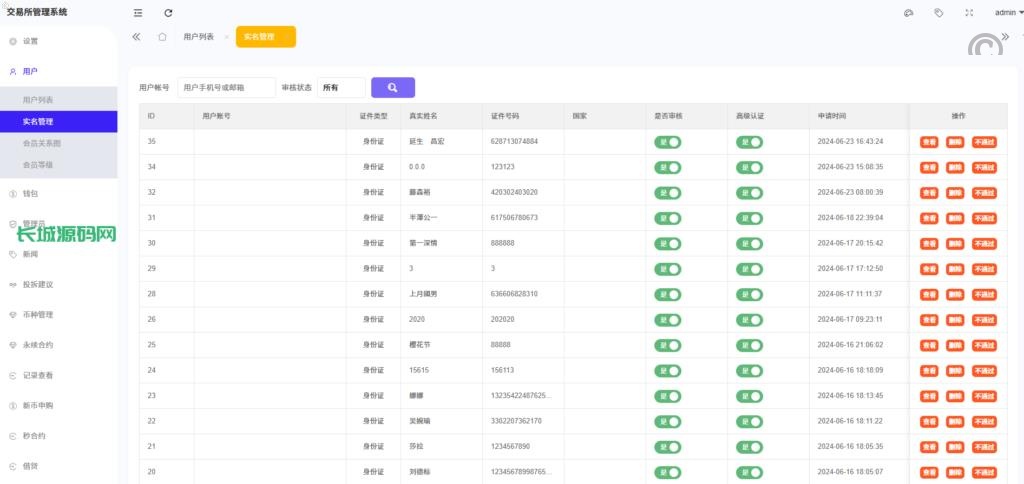Image resolution: width=1024 pixels, height=484 pixels.
Task: Toggle 高级认证 switch for user ID 34
Action: 749,167
